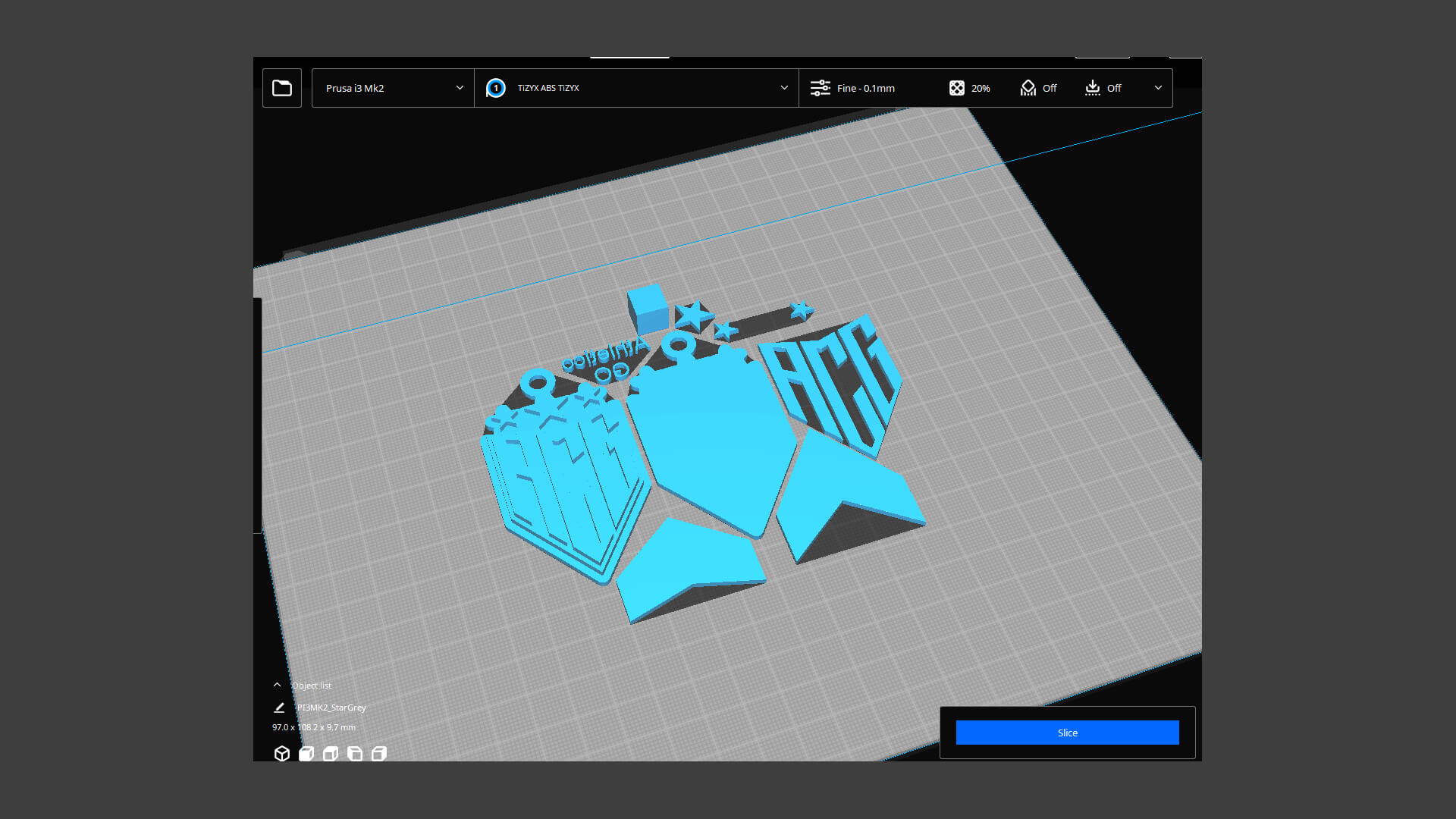Click the blue Slice button
The image size is (1456, 819).
tap(1067, 733)
